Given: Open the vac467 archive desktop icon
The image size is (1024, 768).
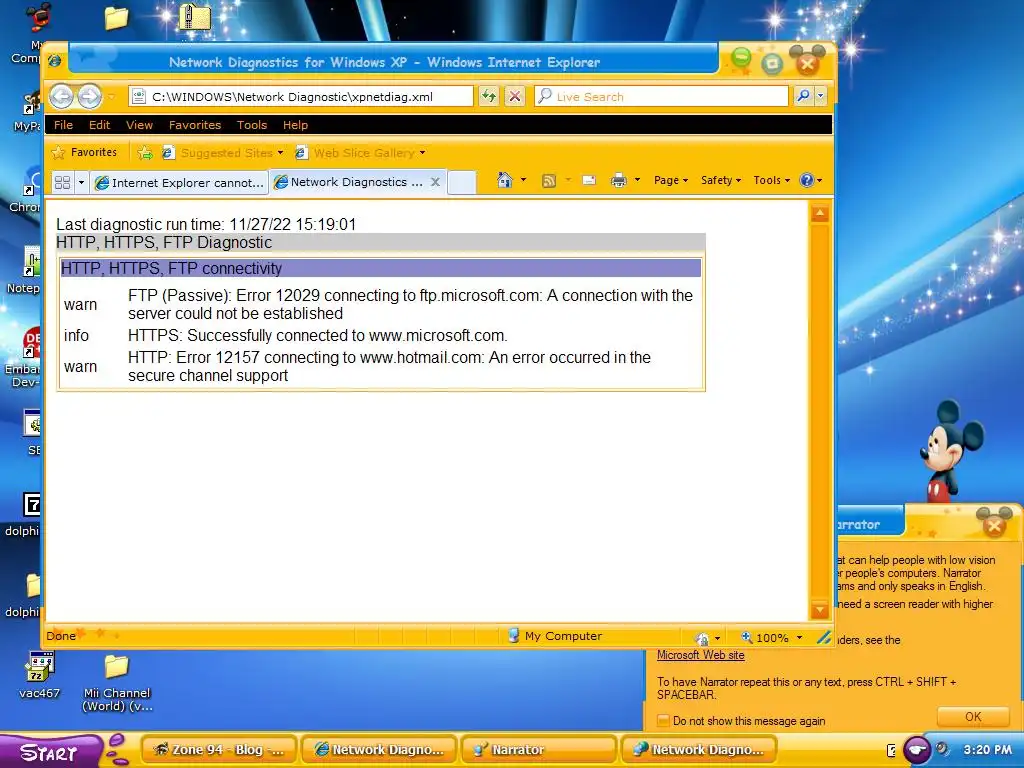Looking at the screenshot, I should pyautogui.click(x=39, y=677).
